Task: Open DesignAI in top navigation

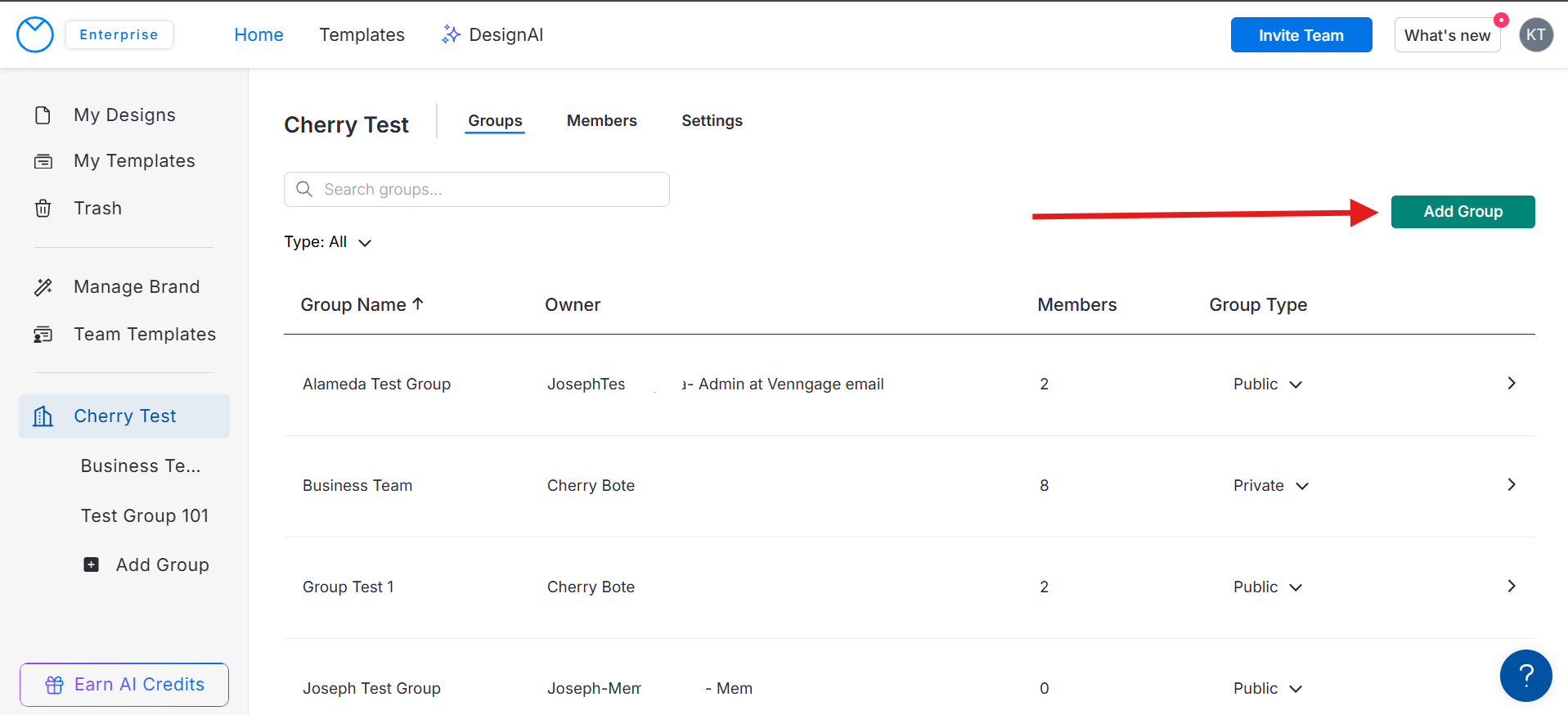Action: [492, 34]
